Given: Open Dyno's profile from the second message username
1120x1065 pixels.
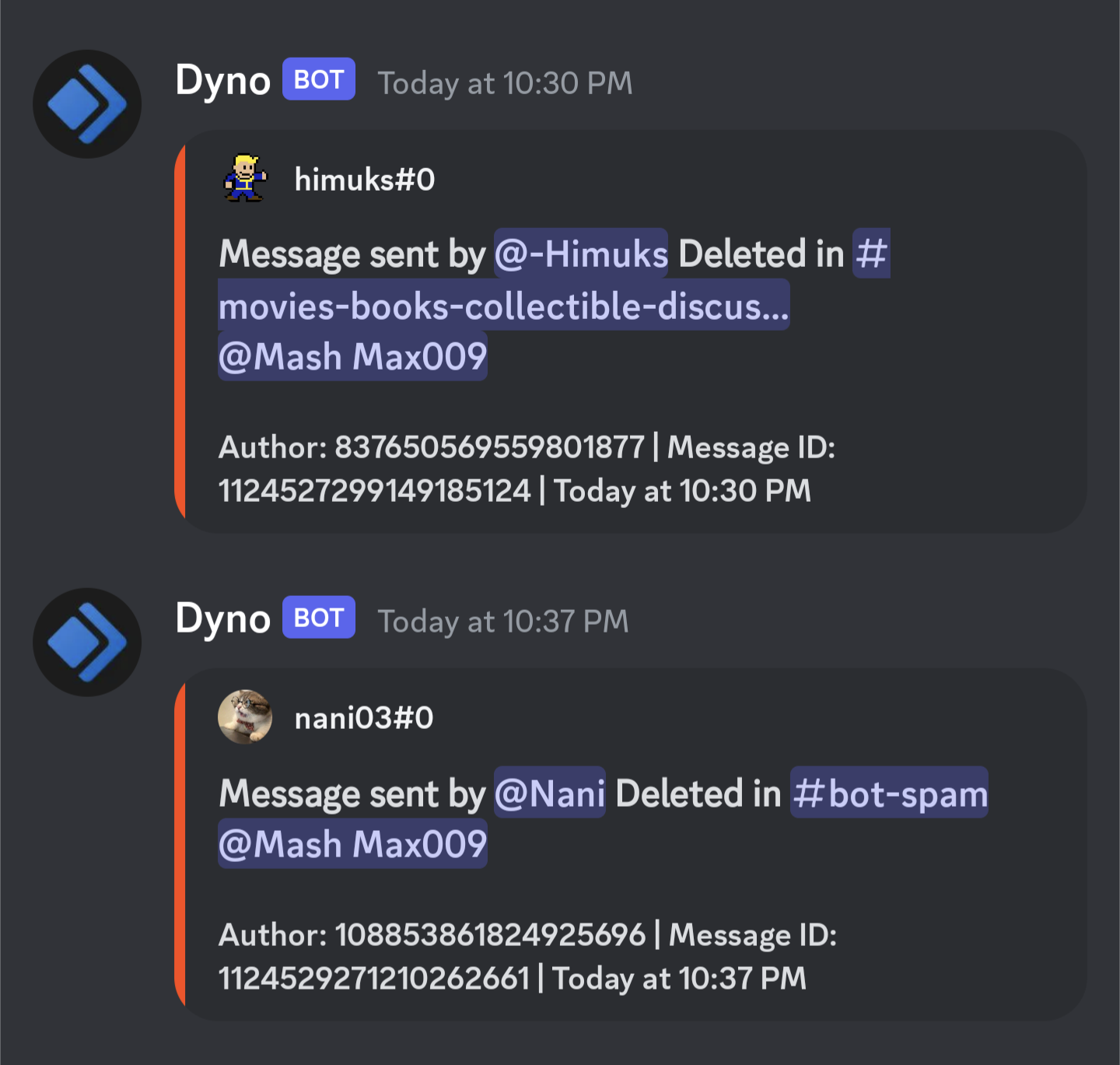Looking at the screenshot, I should pyautogui.click(x=223, y=619).
